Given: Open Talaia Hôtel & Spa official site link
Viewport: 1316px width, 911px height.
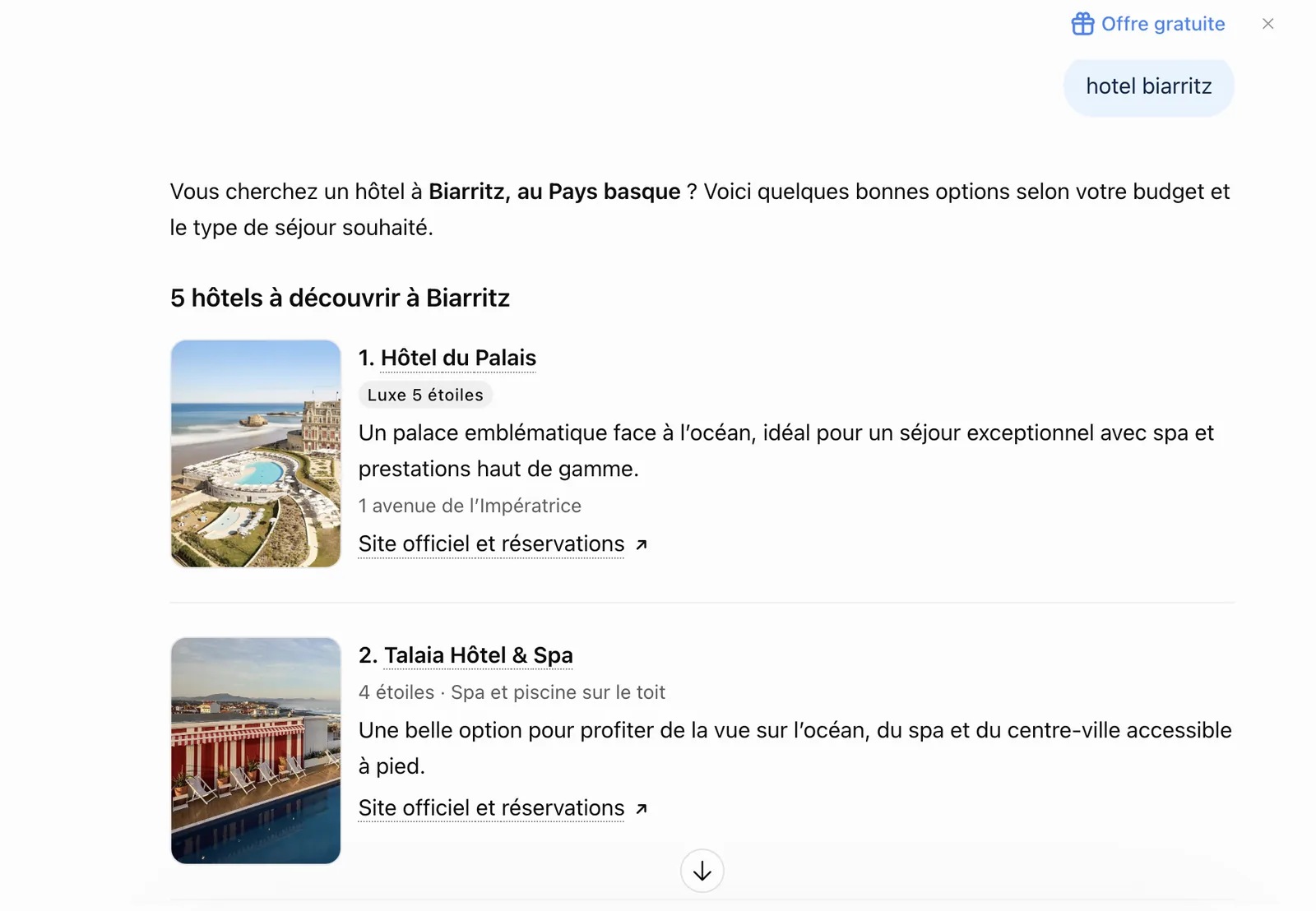Looking at the screenshot, I should point(492,808).
